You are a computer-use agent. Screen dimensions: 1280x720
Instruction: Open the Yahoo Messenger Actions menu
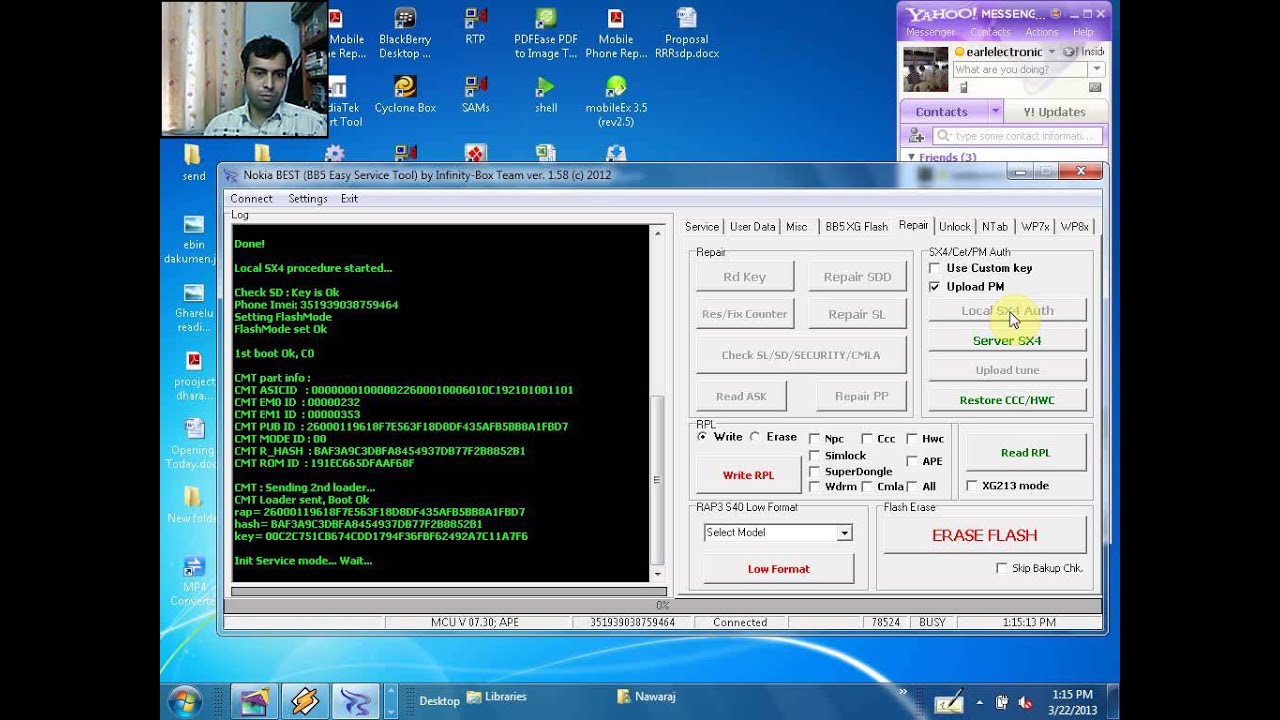(x=1041, y=32)
